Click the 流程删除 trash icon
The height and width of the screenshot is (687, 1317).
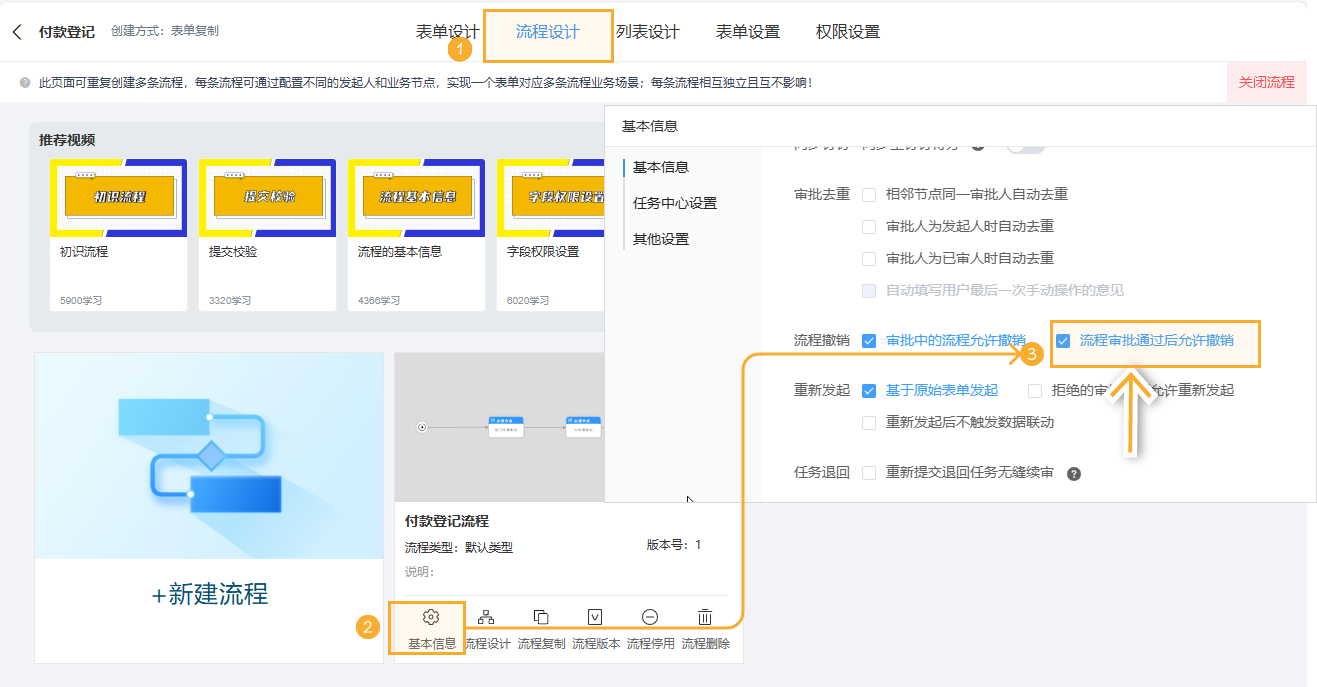click(x=705, y=617)
